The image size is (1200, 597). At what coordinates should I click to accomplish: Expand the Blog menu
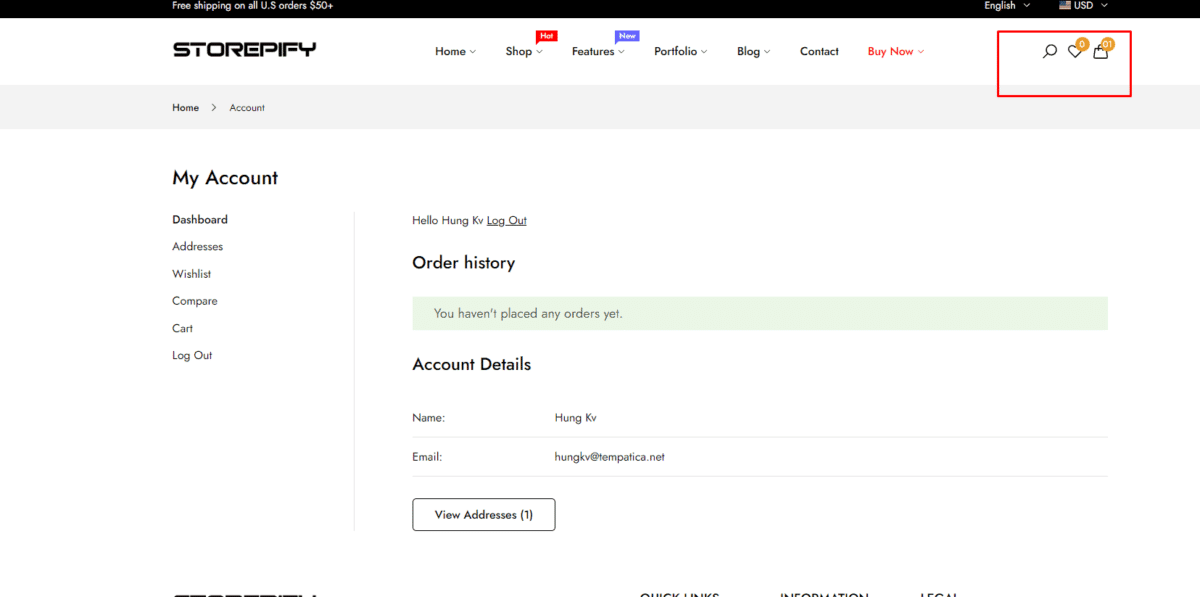[752, 52]
